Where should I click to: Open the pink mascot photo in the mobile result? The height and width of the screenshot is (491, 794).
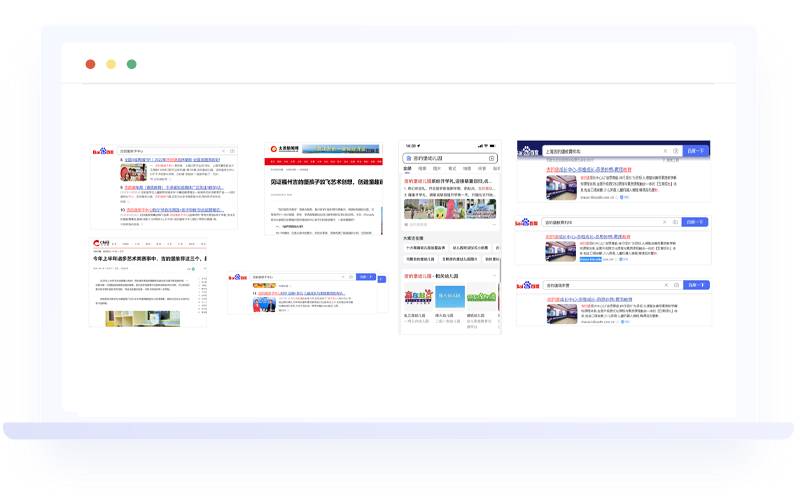click(x=449, y=209)
